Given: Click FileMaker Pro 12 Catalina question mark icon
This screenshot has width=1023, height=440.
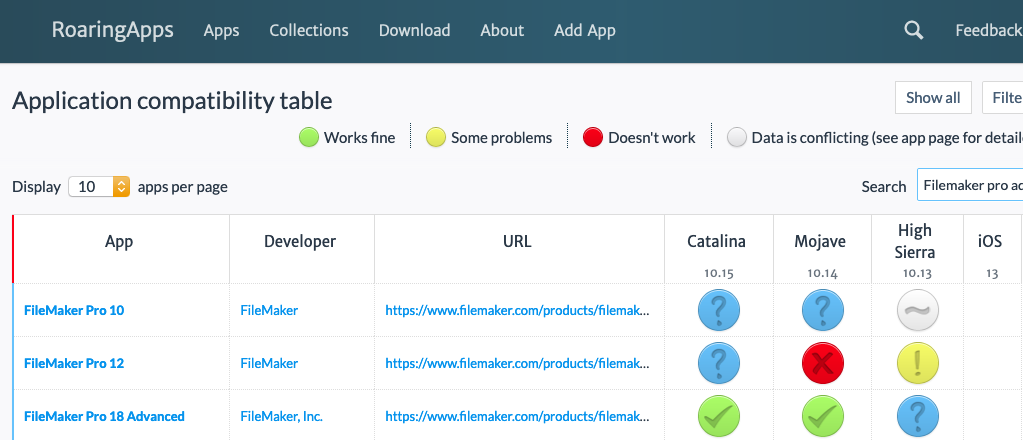Looking at the screenshot, I should point(718,363).
